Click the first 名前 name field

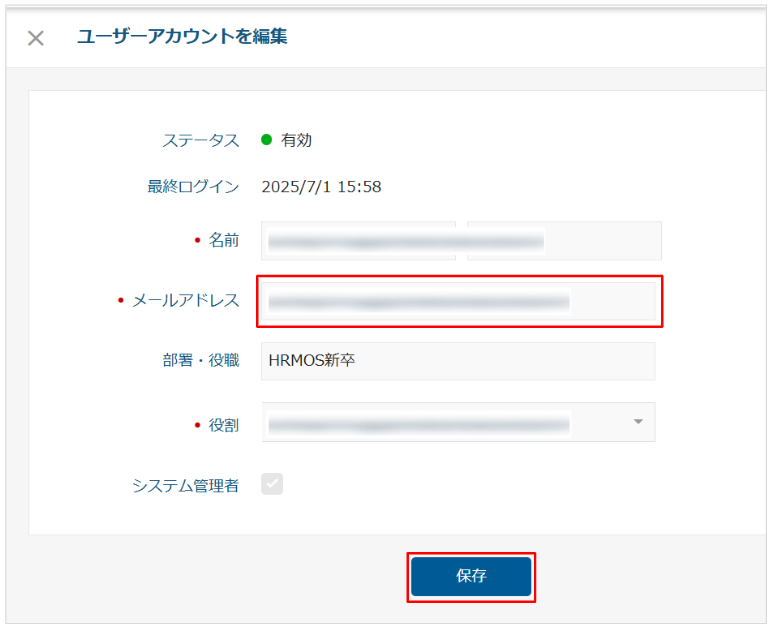pos(357,241)
